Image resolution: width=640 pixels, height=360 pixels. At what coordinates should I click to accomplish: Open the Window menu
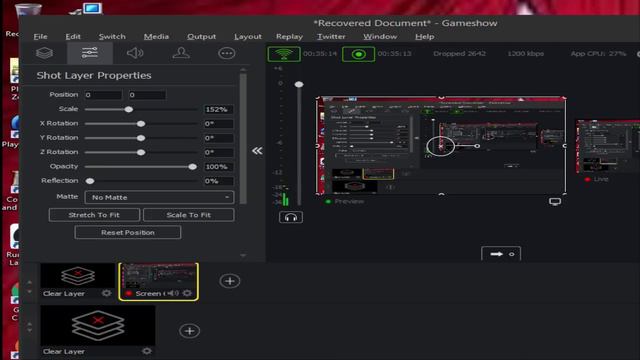tap(380, 36)
